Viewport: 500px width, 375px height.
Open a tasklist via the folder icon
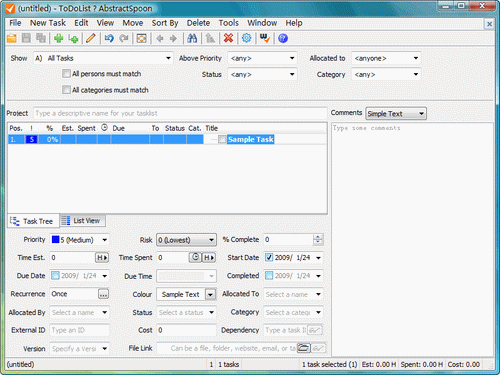click(12, 38)
